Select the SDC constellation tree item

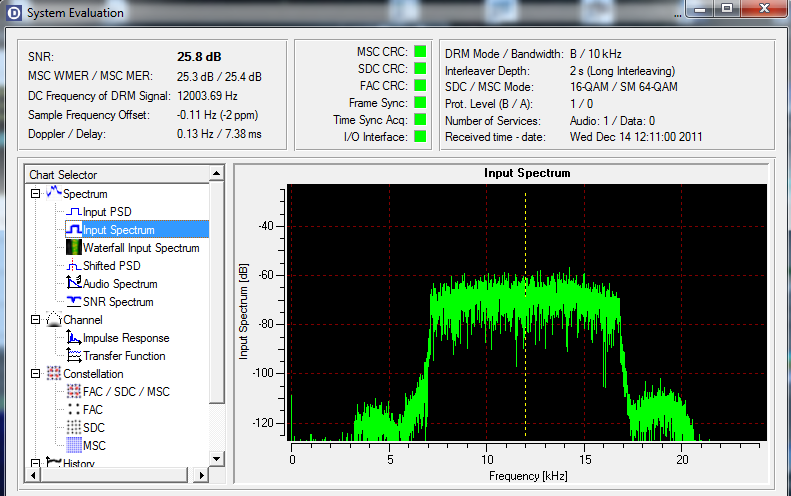(x=92, y=428)
